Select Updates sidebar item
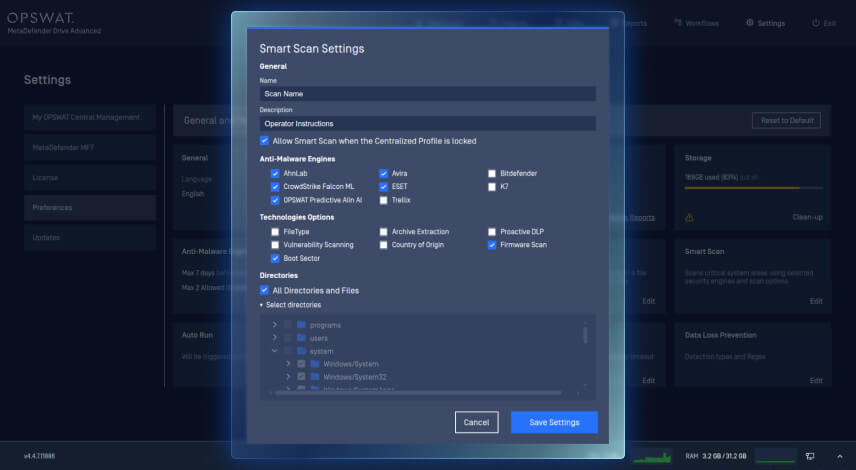Image resolution: width=856 pixels, height=470 pixels. 90,237
